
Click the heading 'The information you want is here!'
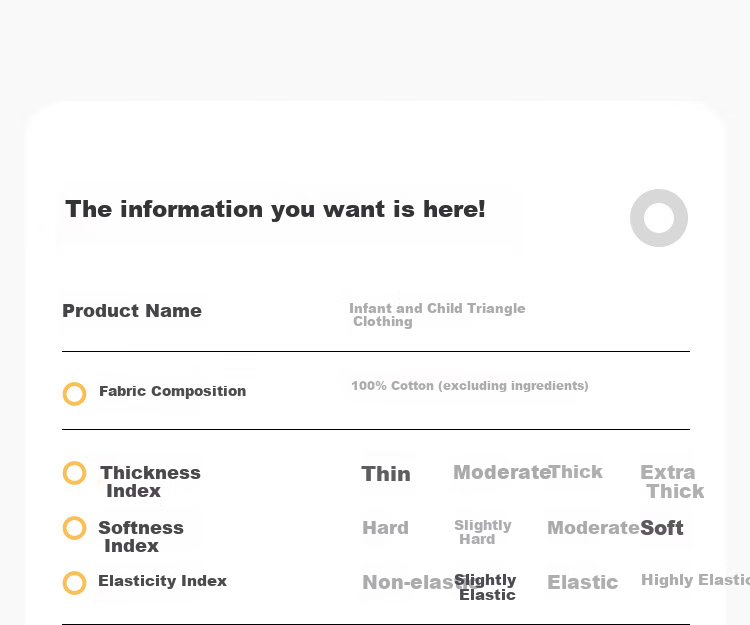[x=276, y=209]
